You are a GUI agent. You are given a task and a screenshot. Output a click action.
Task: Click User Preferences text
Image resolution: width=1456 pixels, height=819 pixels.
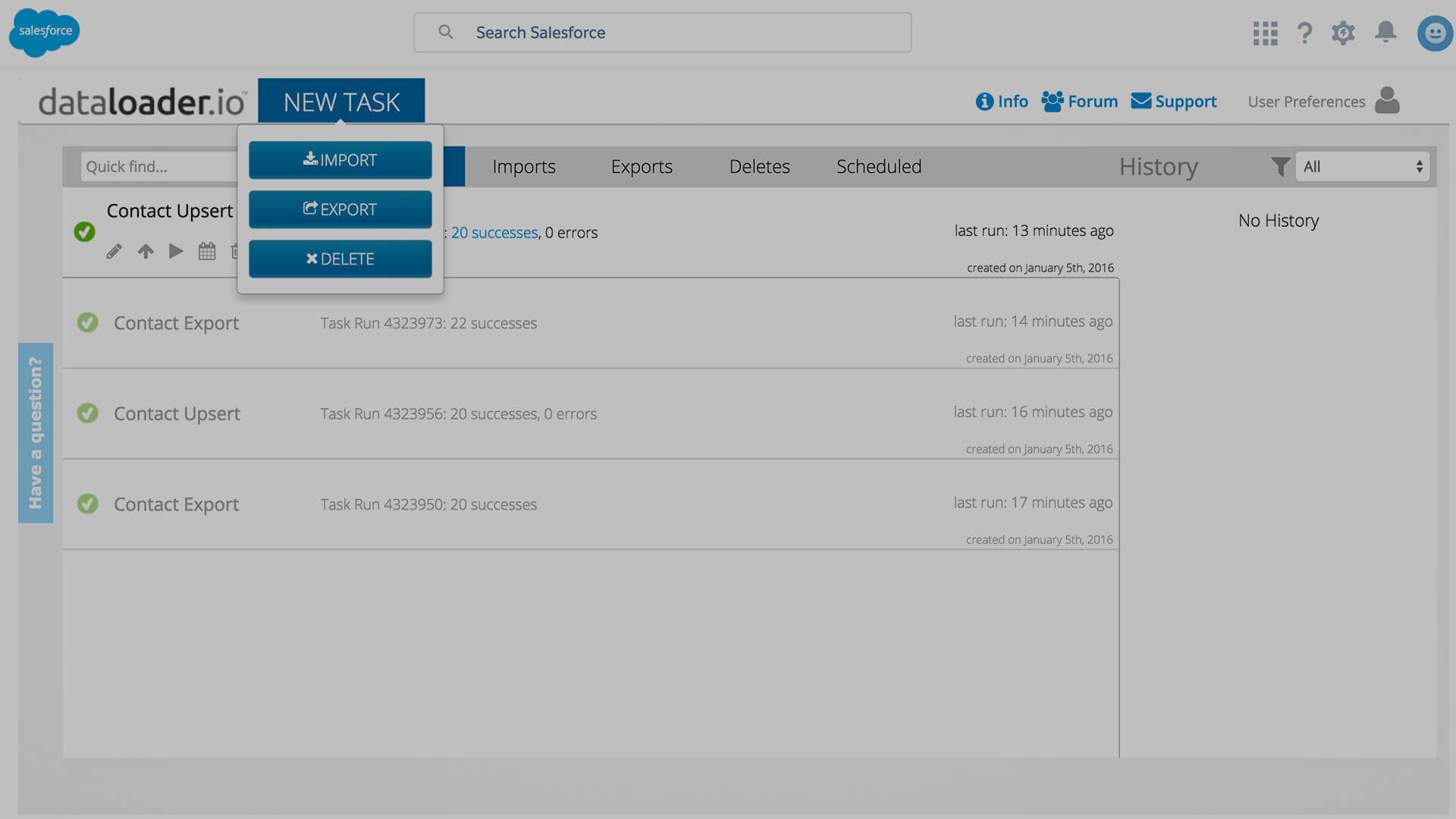1307,102
